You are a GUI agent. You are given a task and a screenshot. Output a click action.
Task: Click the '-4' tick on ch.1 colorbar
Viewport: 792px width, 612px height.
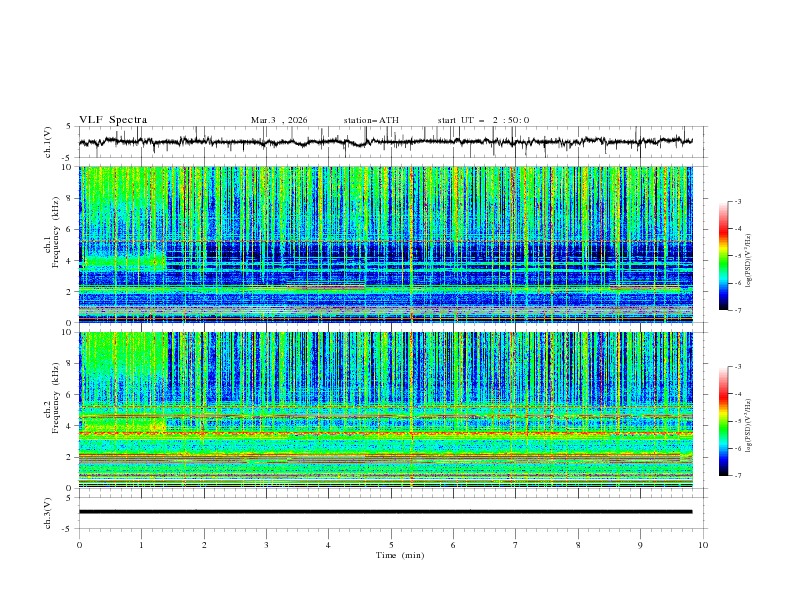[738, 229]
